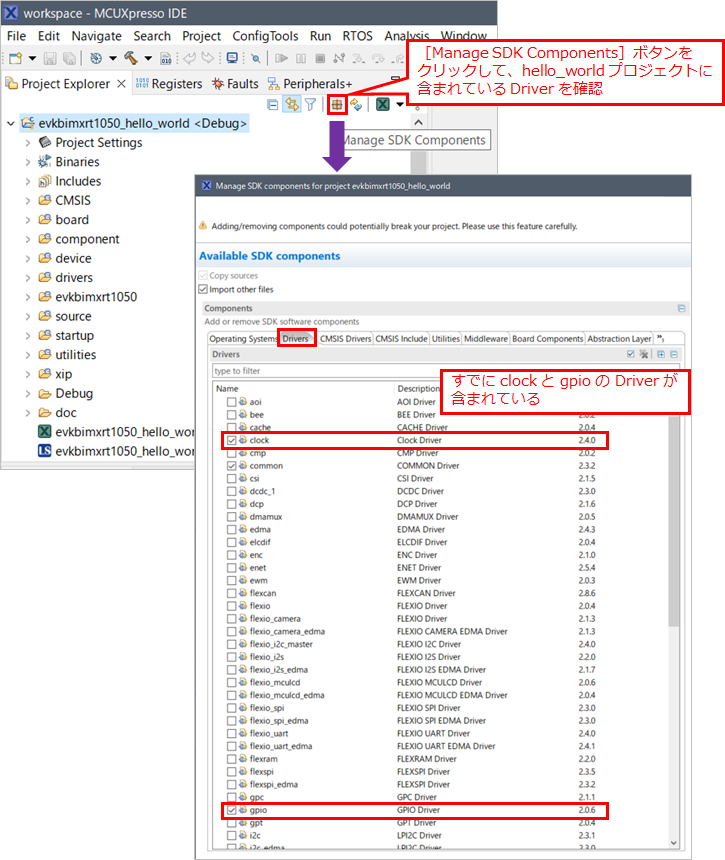Uncheck the gpio driver checkbox
Screen dimensions: 725x860
click(x=231, y=810)
